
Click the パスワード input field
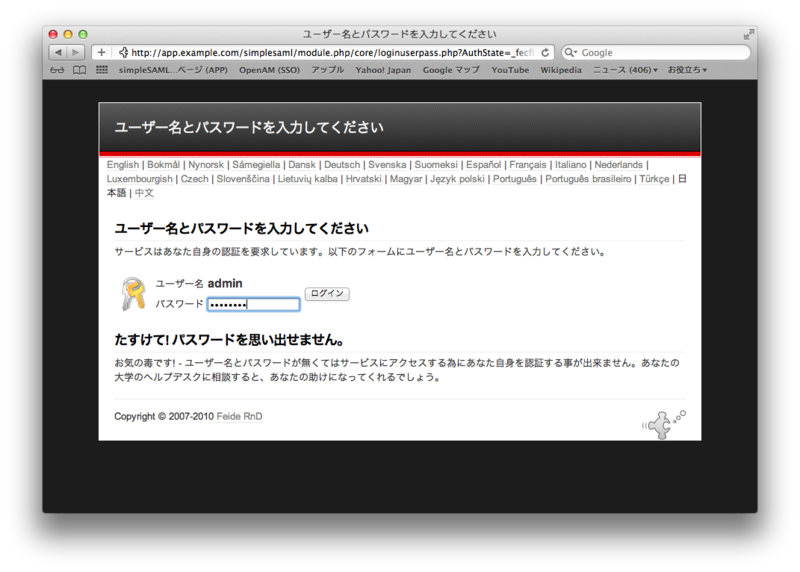point(253,305)
